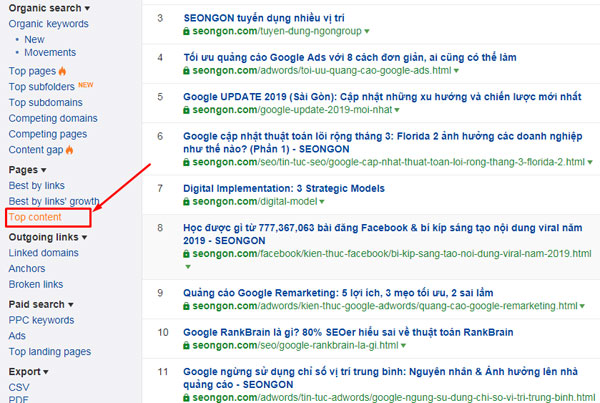Open the Google ngừng sử dụng chỉ số article title
The height and width of the screenshot is (403, 600).
[x=381, y=378]
